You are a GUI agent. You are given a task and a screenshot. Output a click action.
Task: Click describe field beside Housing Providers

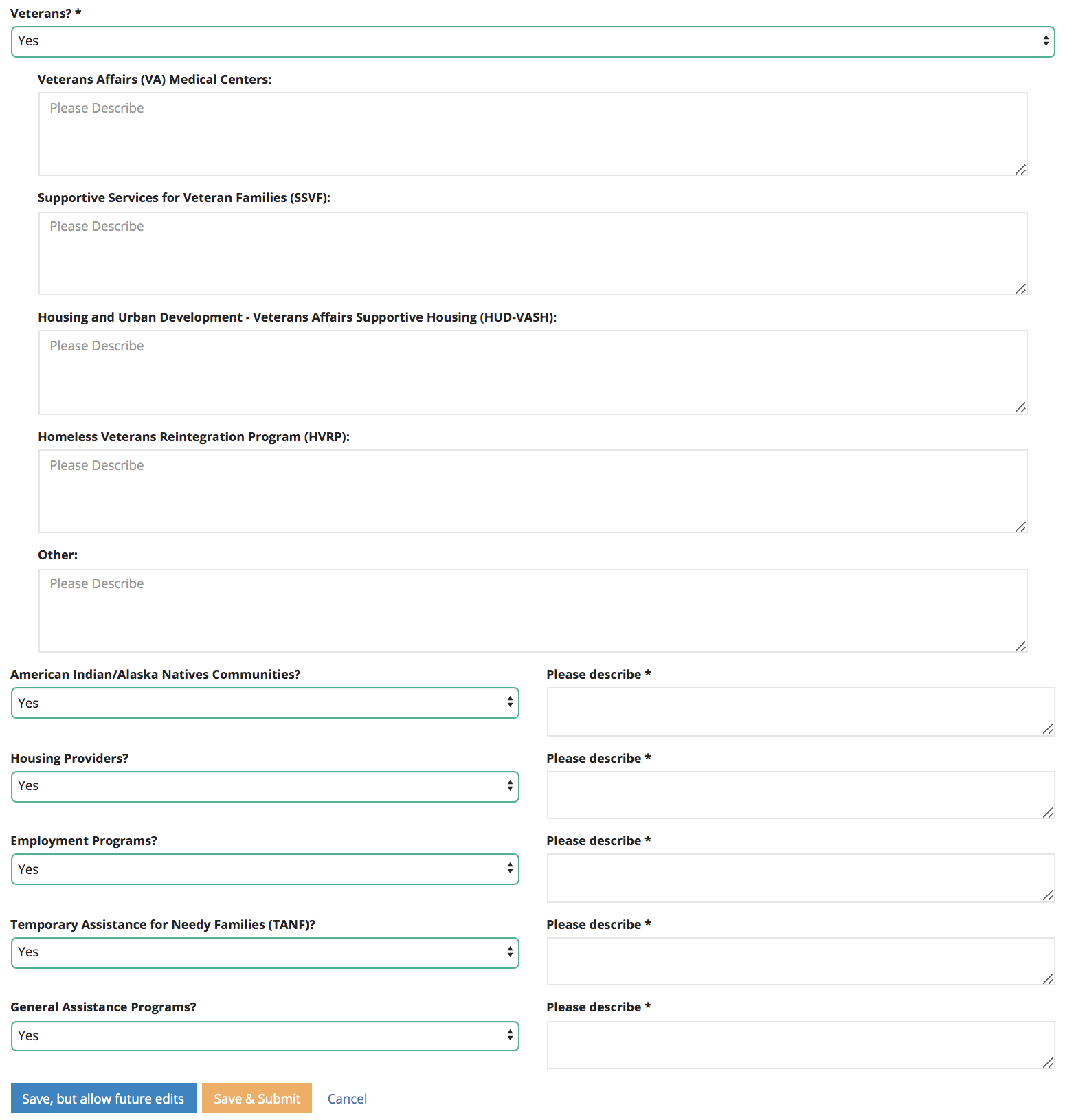[x=800, y=795]
